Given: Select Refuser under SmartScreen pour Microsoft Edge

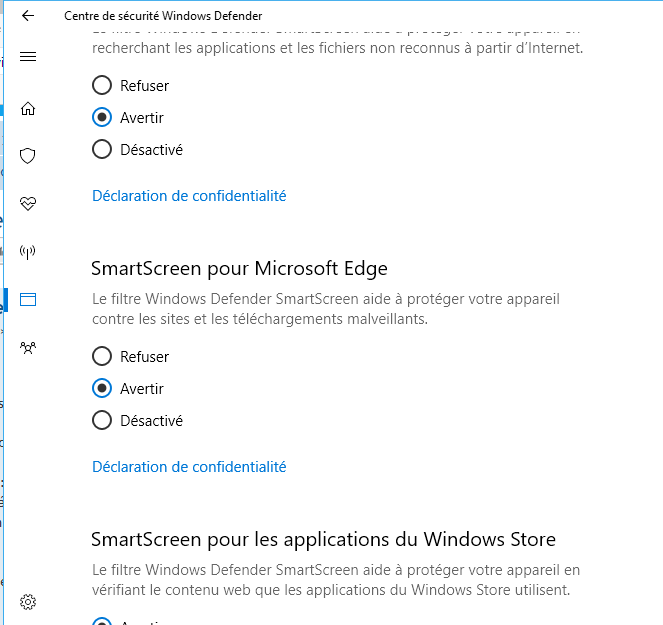Looking at the screenshot, I should tap(130, 356).
